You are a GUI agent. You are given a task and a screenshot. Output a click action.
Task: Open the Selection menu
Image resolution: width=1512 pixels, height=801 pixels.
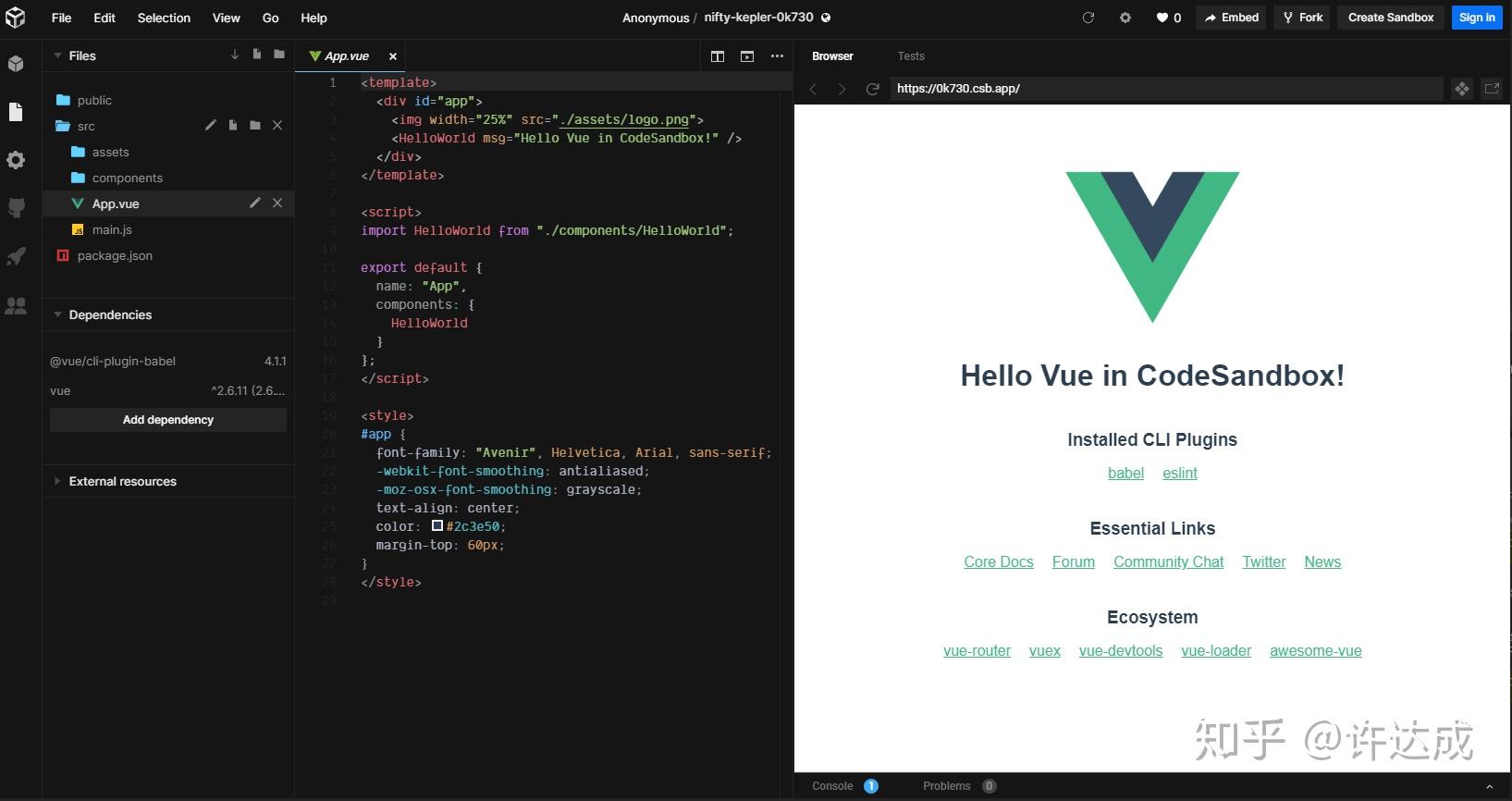(164, 18)
